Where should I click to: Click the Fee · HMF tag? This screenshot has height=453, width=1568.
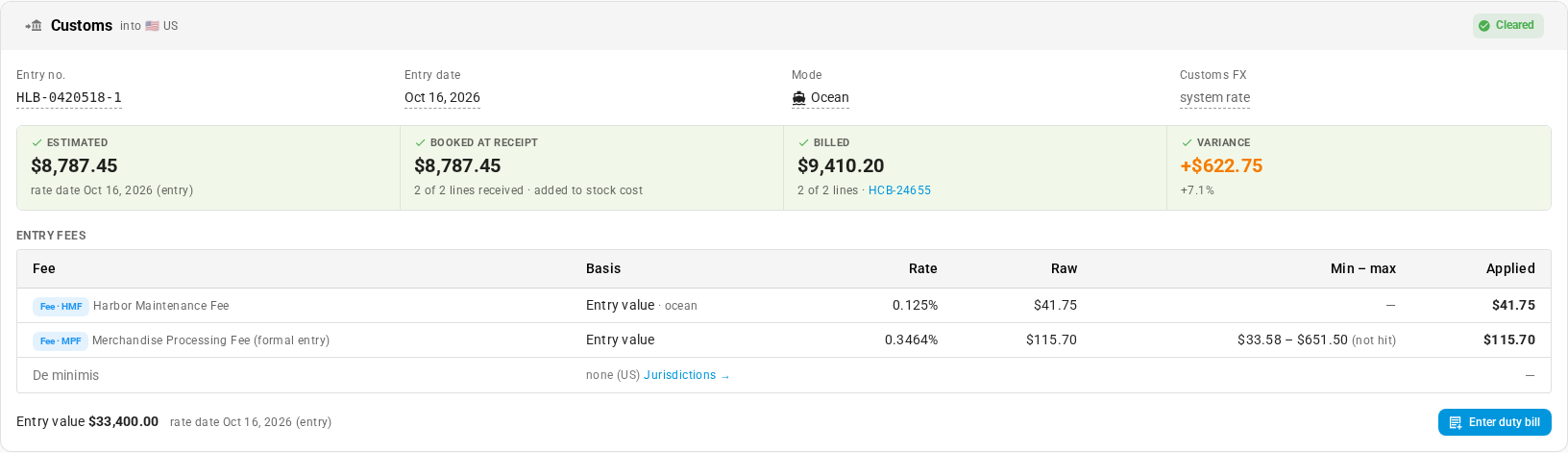coord(61,307)
